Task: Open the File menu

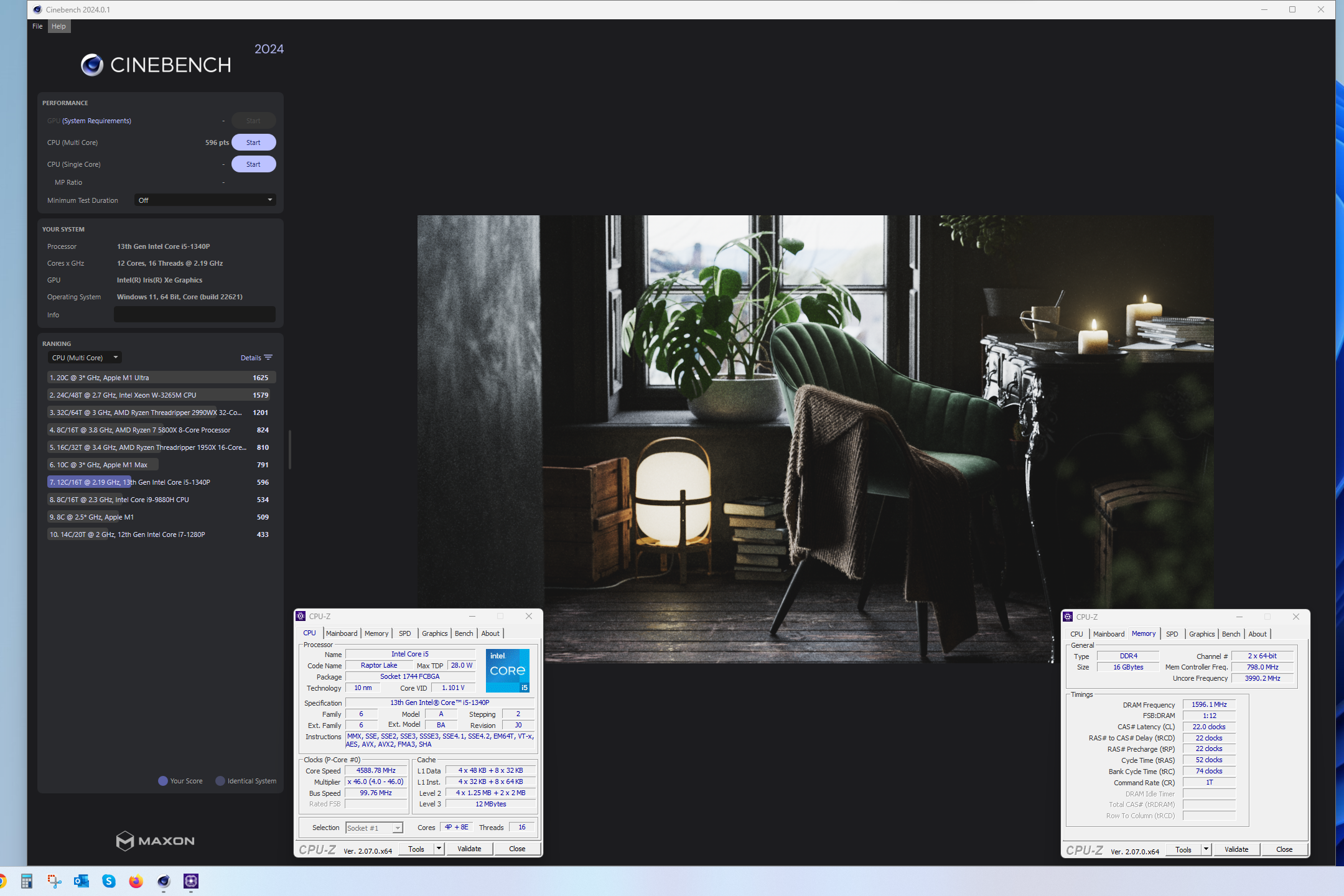Action: tap(37, 26)
